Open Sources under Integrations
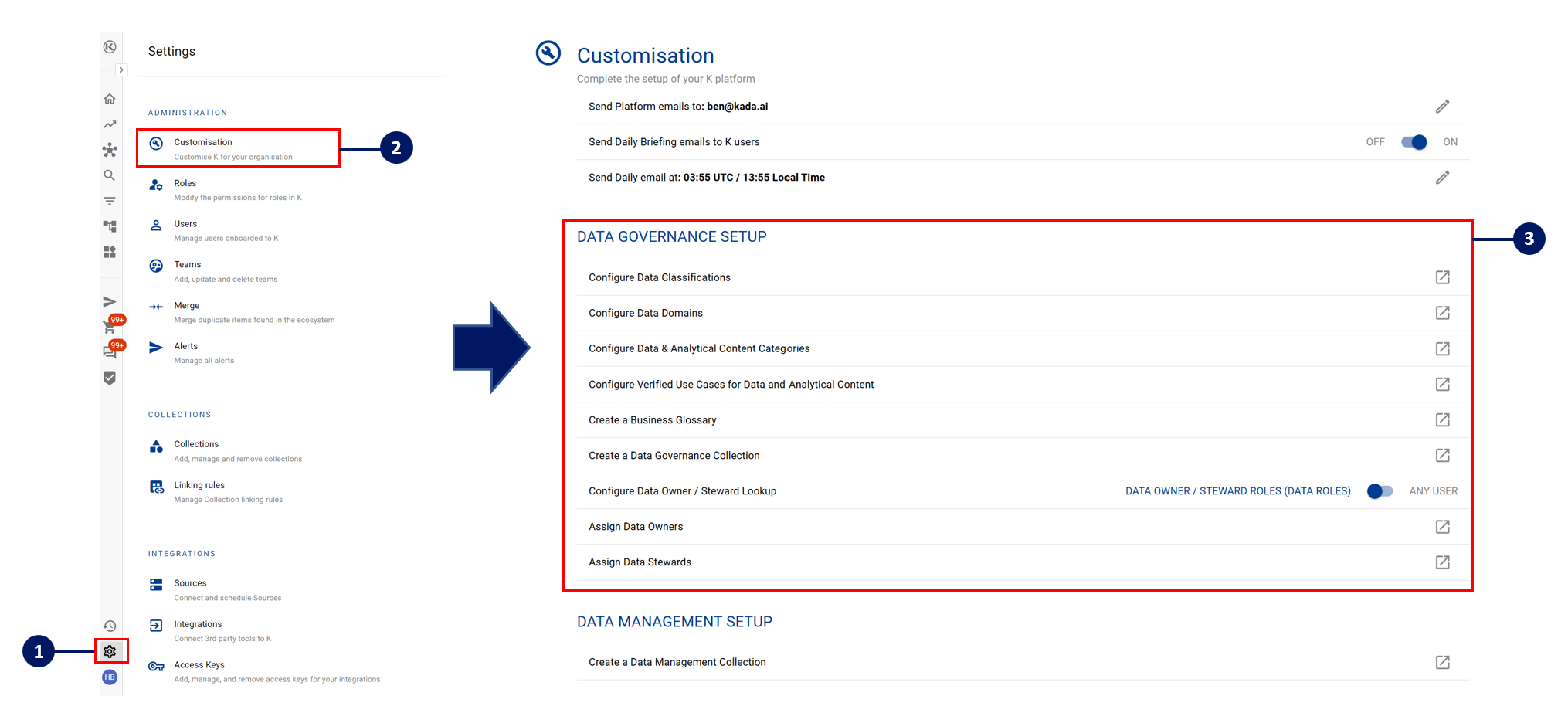1568x706 pixels. point(190,583)
